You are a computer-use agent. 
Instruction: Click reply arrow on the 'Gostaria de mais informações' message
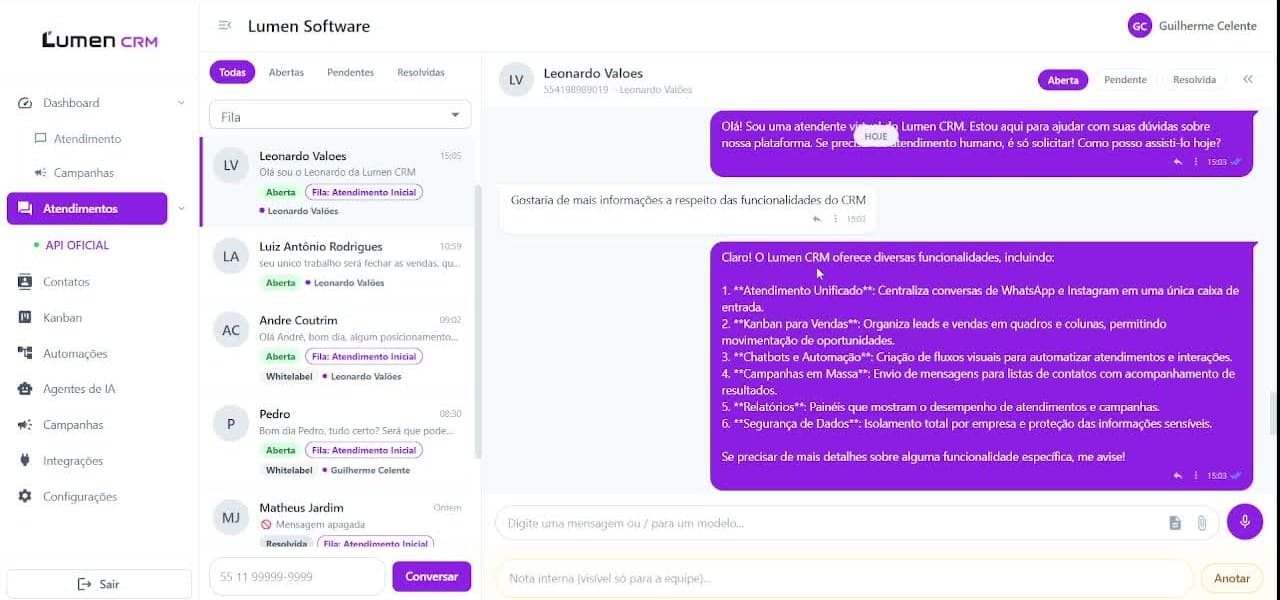click(x=817, y=219)
